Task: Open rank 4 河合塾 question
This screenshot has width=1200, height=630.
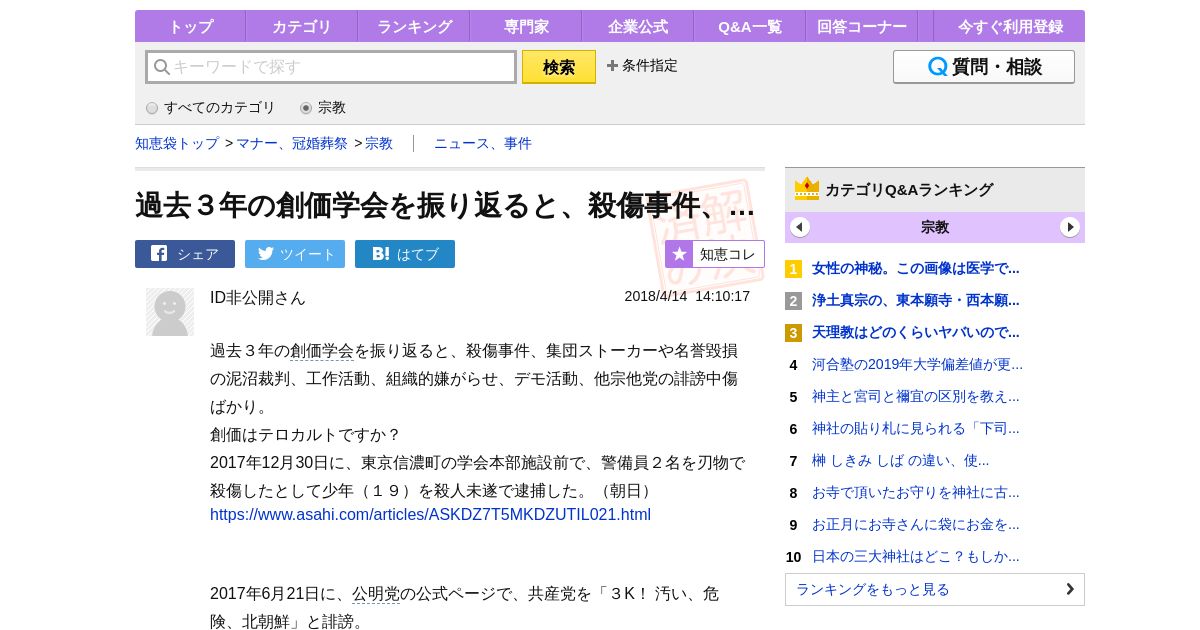Action: coord(917,364)
